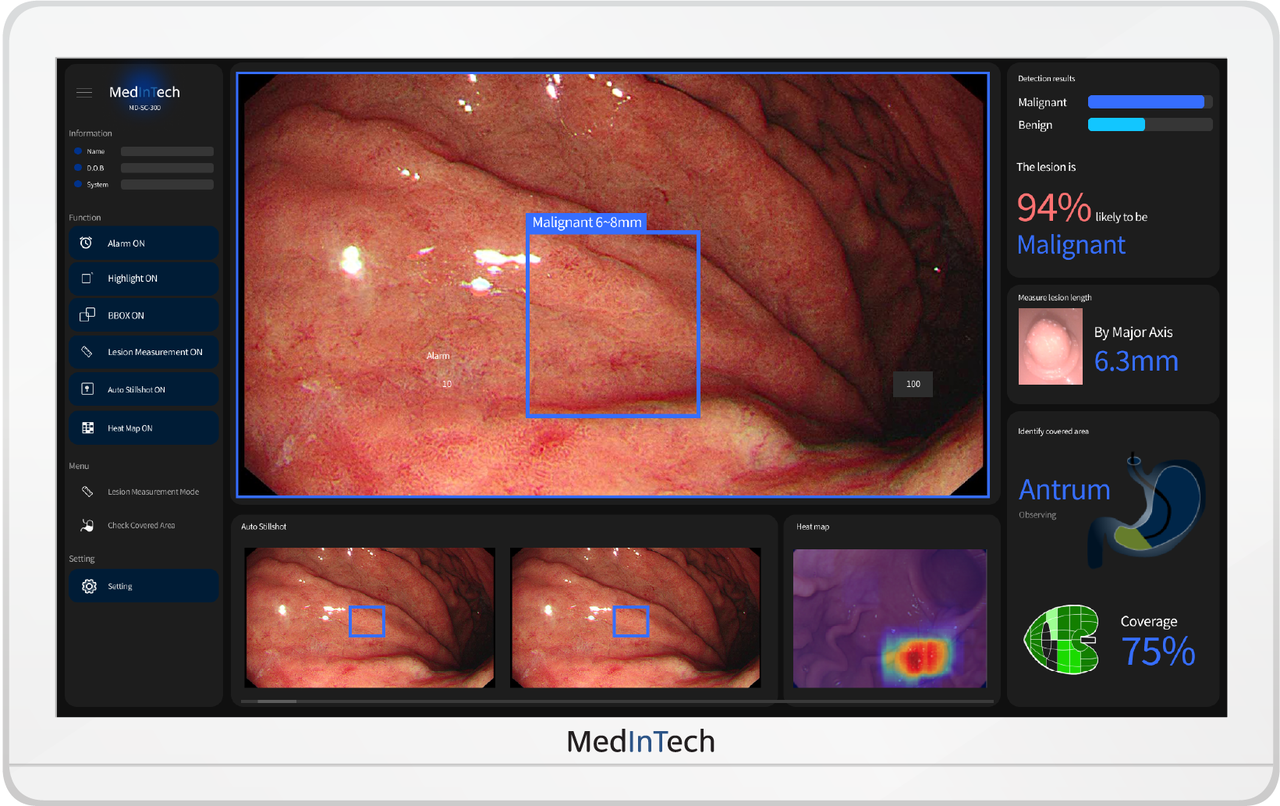Disable the Lesion Measurement ON function
The height and width of the screenshot is (806, 1280).
pos(143,352)
